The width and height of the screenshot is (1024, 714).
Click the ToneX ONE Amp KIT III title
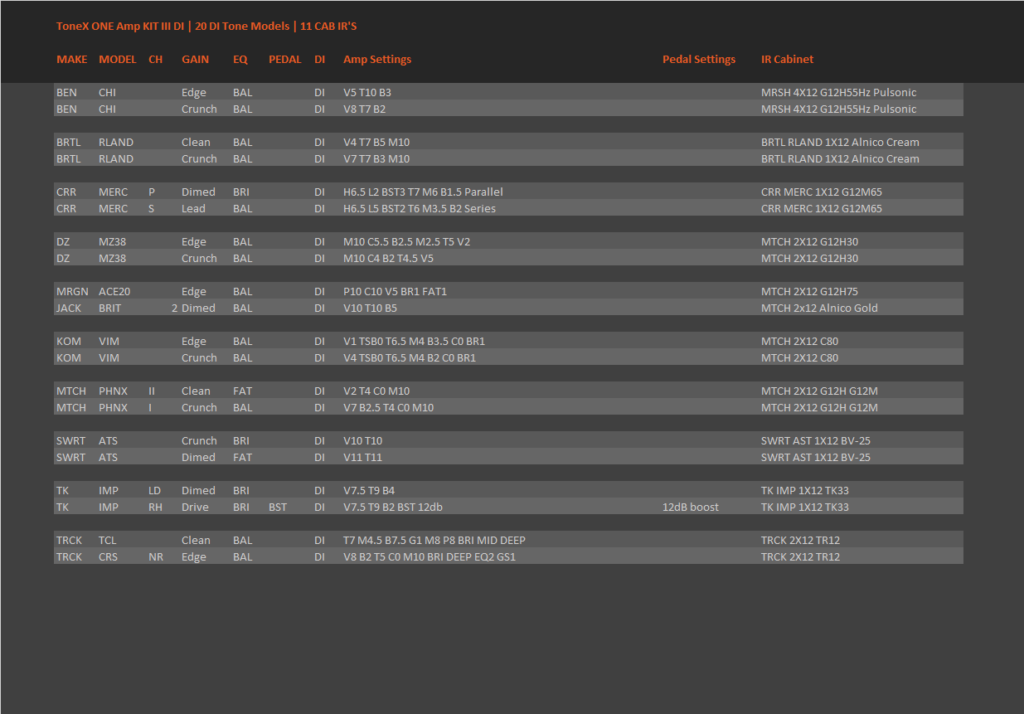[206, 26]
